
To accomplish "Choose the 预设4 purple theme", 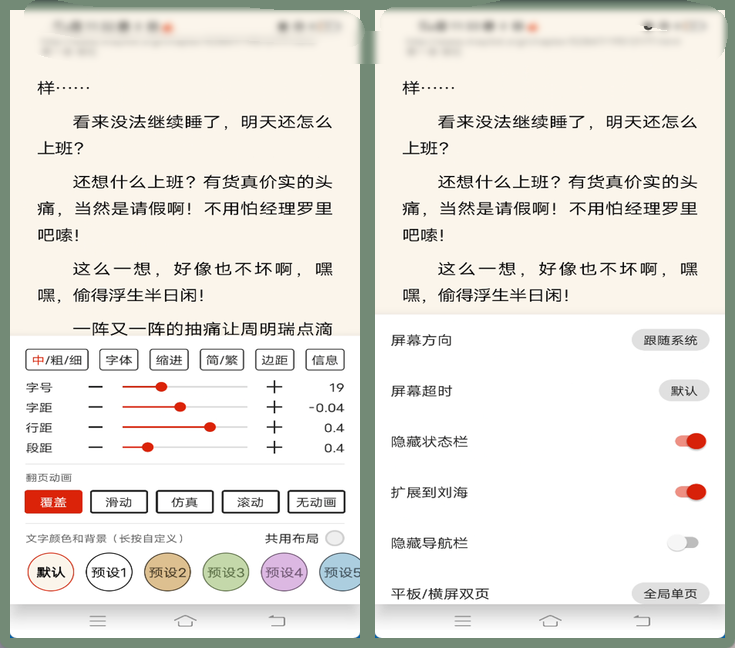I will [x=284, y=572].
